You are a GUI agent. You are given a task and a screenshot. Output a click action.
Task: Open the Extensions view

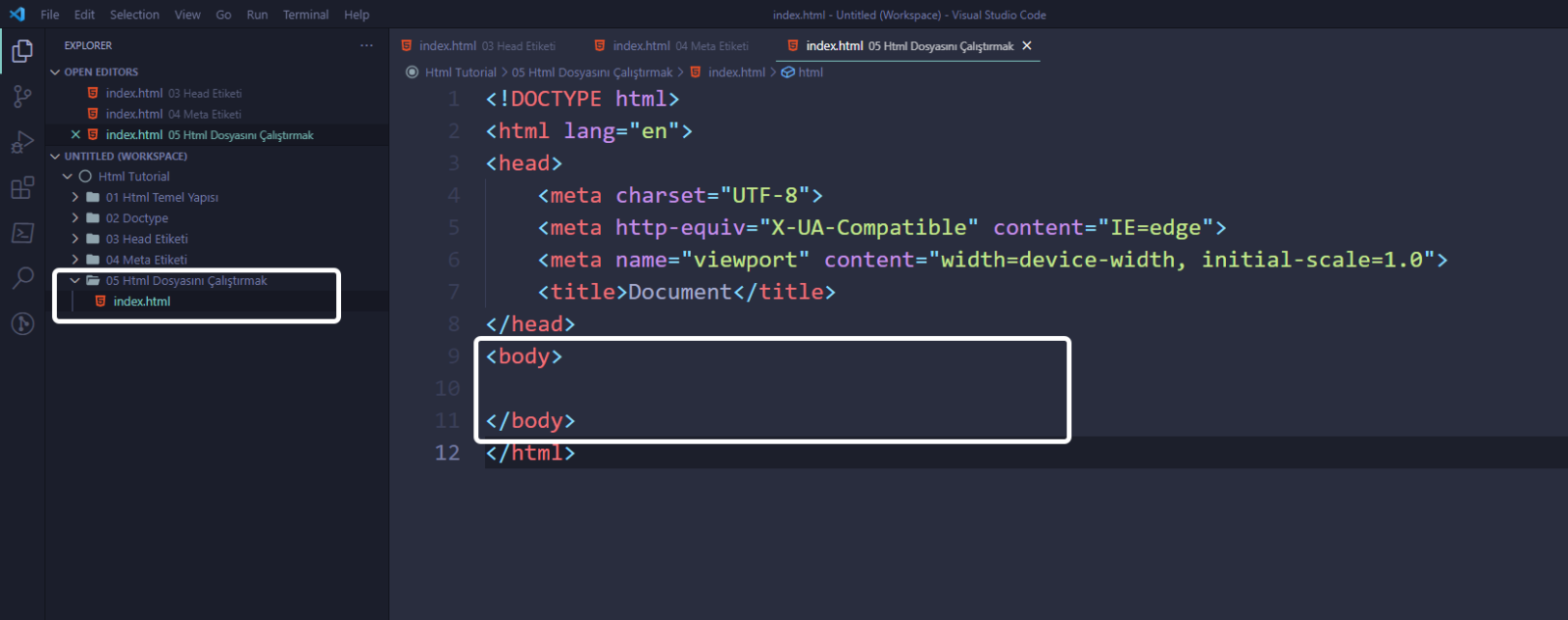coord(22,188)
